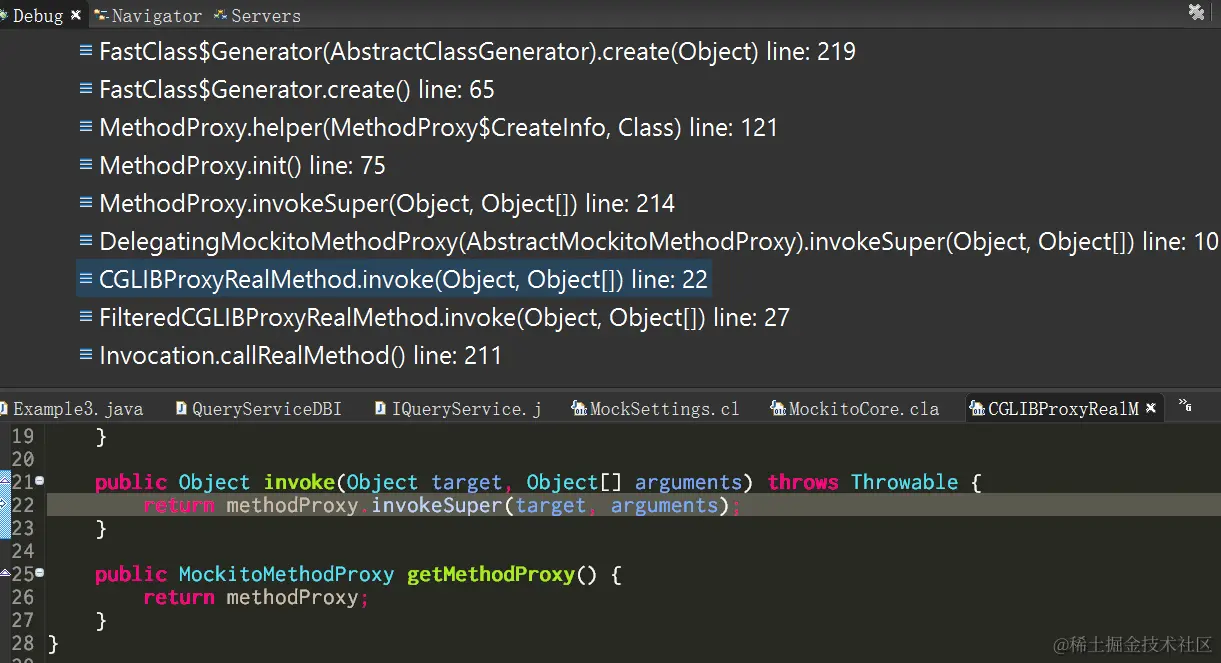Close the Debug view tab
1221x663 pixels.
76,15
